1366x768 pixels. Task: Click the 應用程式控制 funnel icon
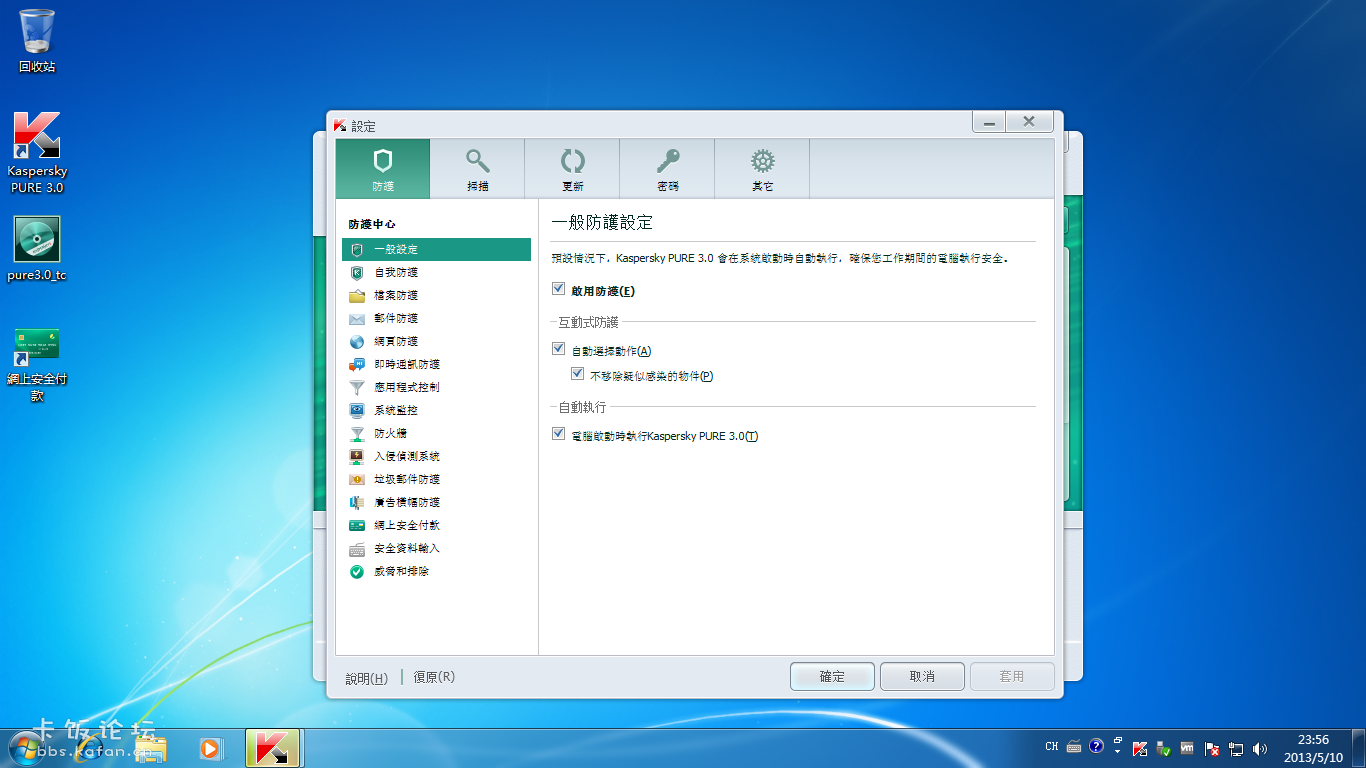click(357, 387)
